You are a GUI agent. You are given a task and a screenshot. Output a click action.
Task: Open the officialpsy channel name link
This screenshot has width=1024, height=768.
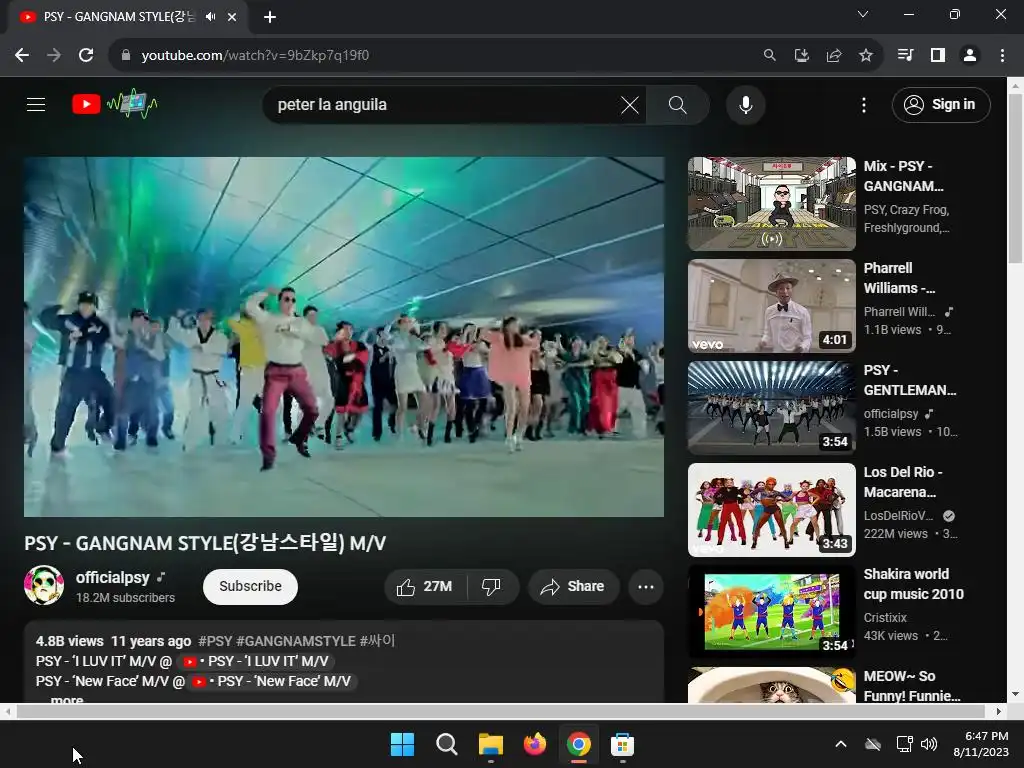(112, 577)
